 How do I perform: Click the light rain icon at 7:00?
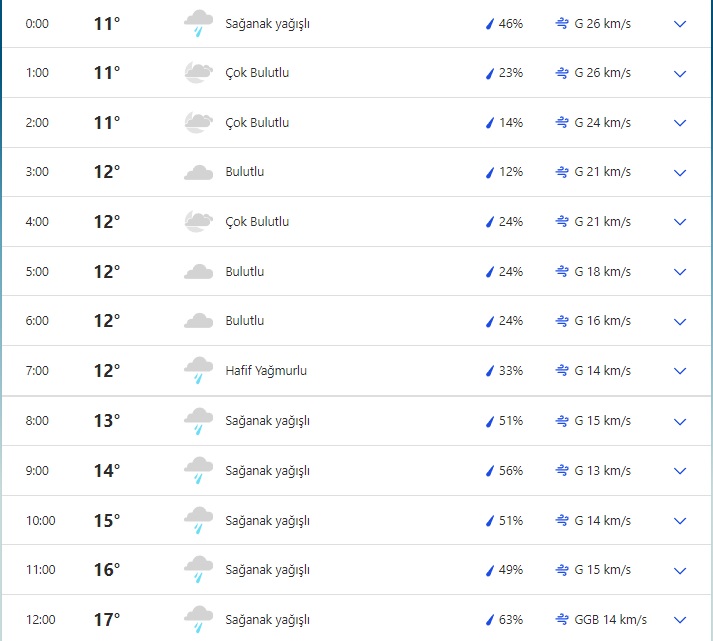click(x=198, y=371)
